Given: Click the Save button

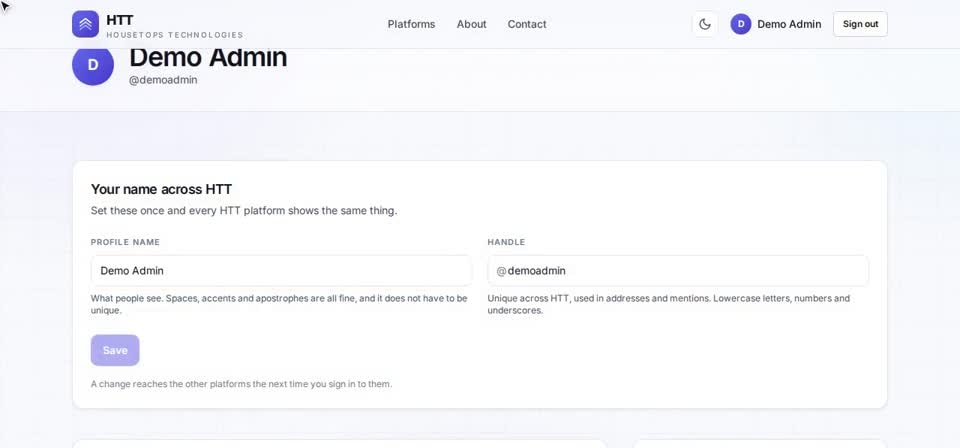Looking at the screenshot, I should click(115, 350).
